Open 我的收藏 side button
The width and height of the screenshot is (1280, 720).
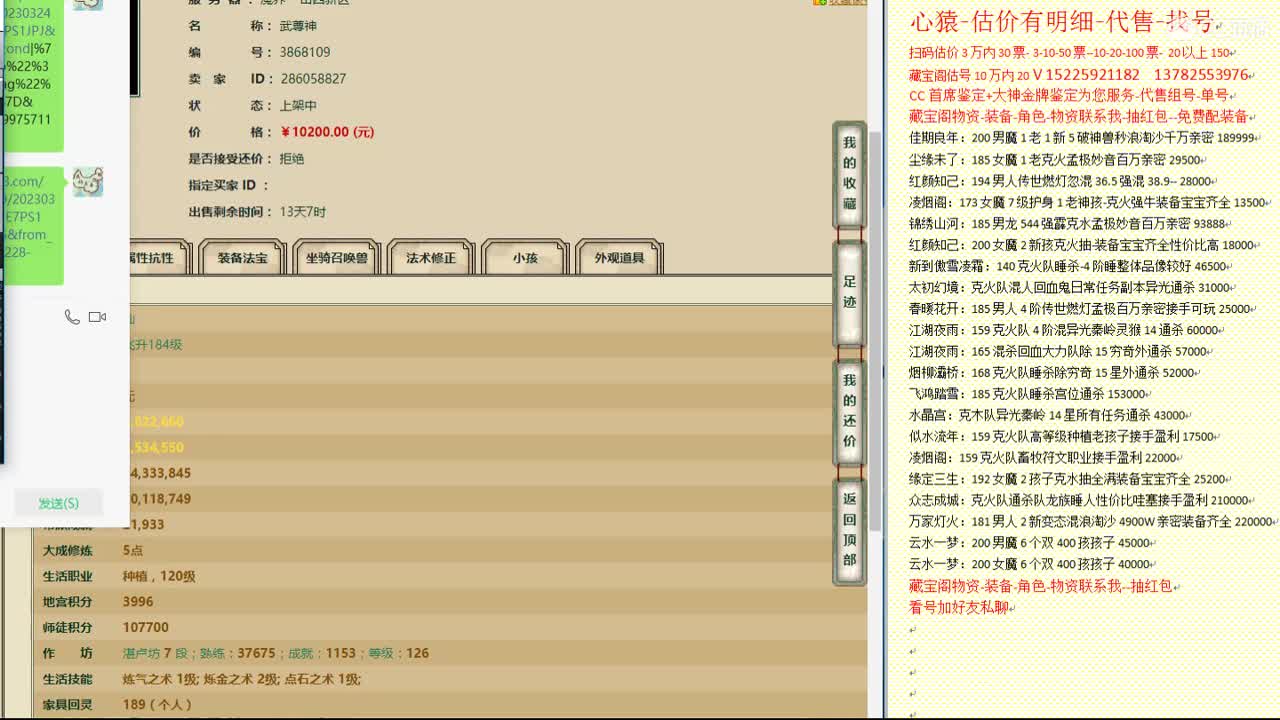pyautogui.click(x=849, y=172)
